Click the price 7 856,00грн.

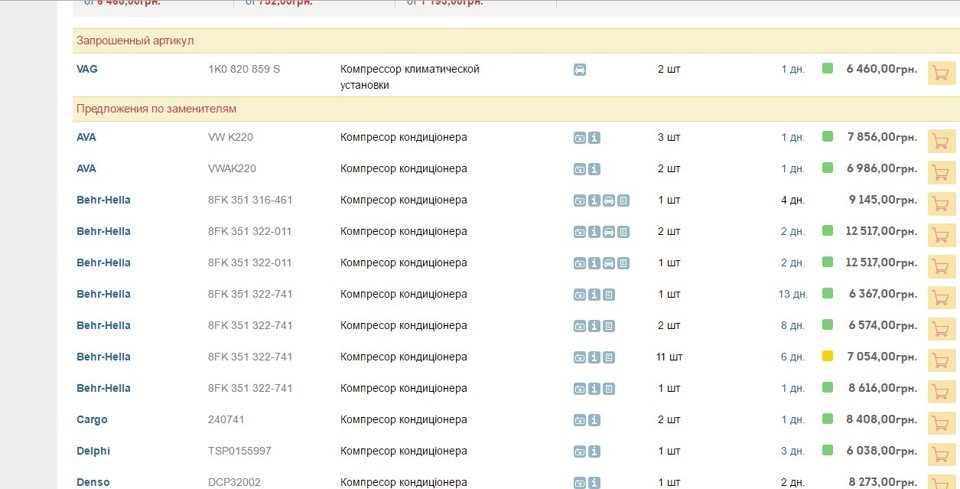pyautogui.click(x=882, y=137)
